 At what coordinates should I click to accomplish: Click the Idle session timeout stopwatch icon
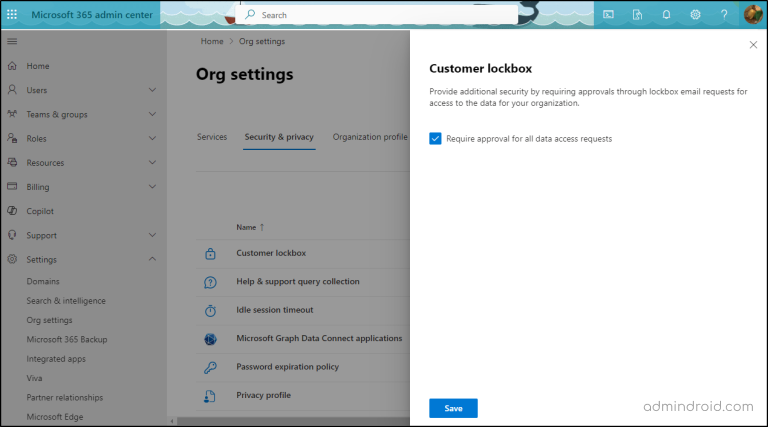coord(210,310)
